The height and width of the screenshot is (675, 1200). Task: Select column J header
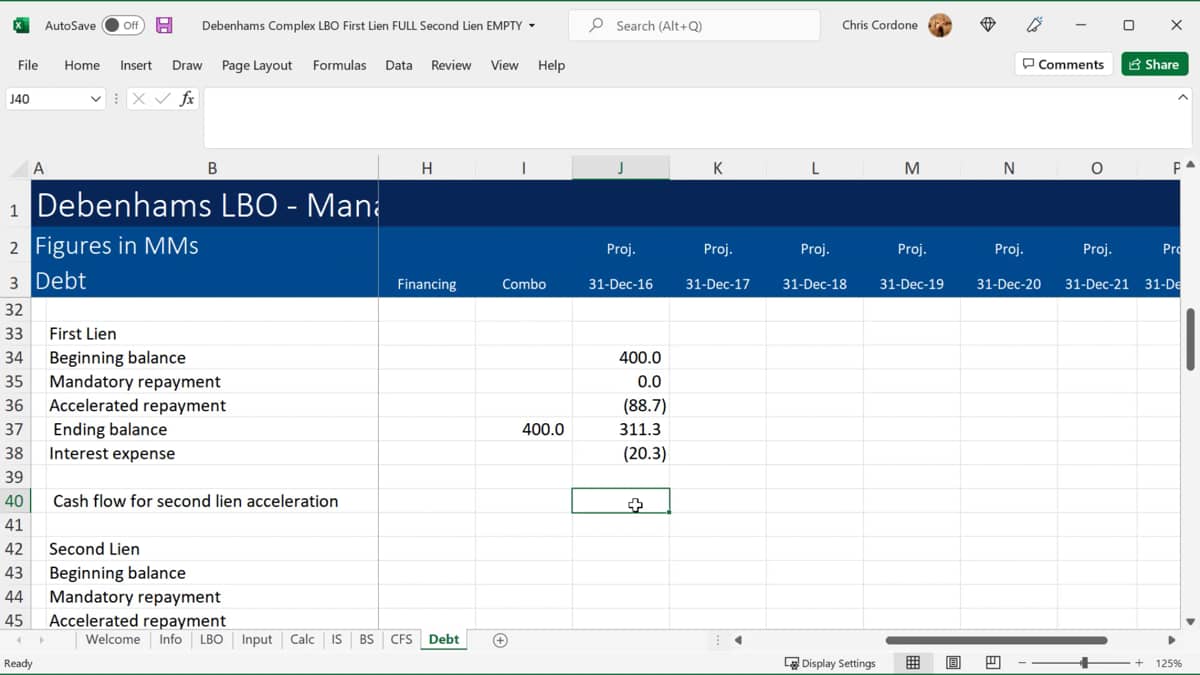click(621, 169)
